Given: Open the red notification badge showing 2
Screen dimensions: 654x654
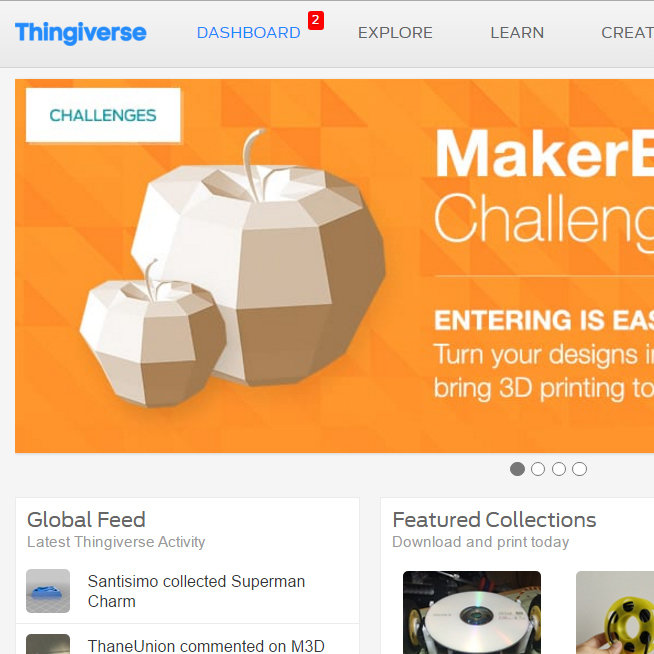Looking at the screenshot, I should [x=316, y=20].
